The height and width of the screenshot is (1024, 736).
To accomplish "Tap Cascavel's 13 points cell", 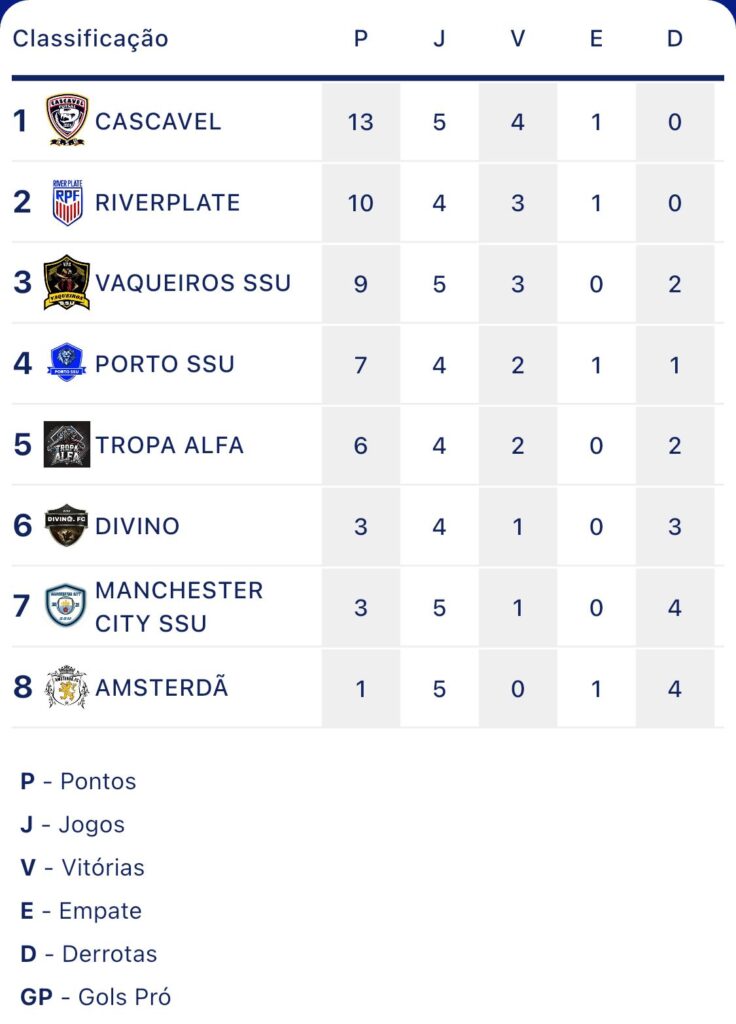I will click(360, 121).
